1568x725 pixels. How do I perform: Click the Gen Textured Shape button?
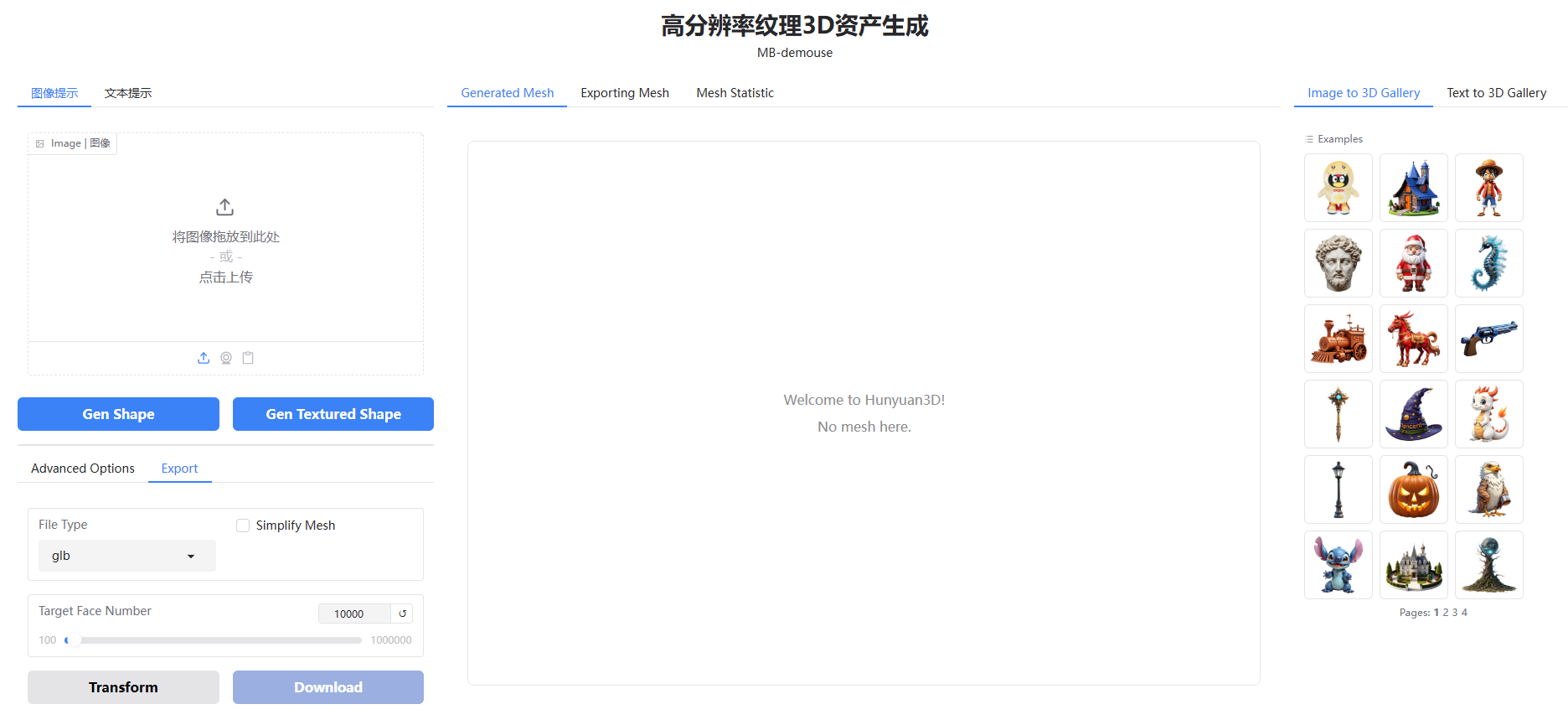[333, 414]
